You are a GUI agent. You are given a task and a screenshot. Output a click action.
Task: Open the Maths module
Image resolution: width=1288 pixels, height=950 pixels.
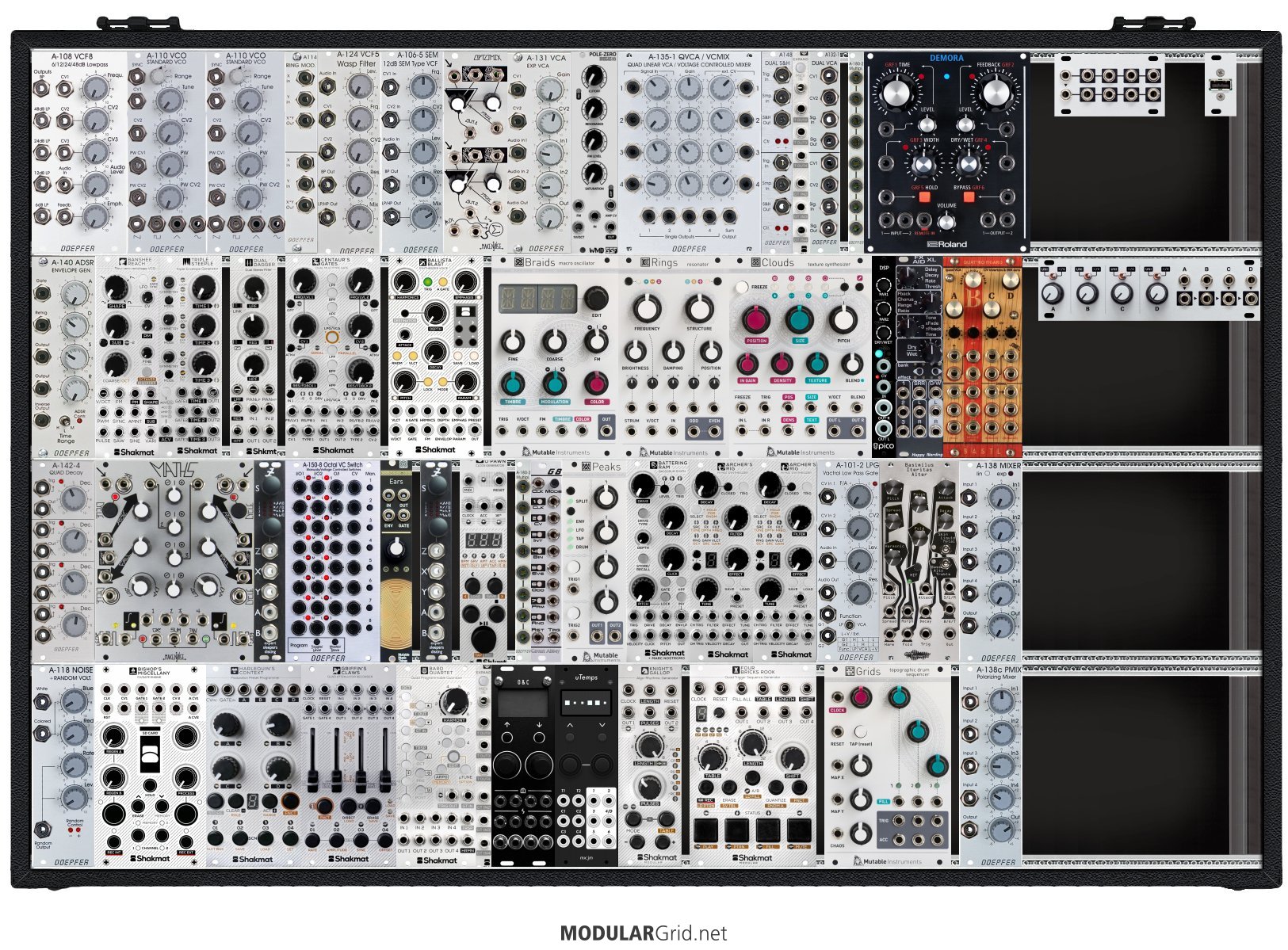(174, 561)
